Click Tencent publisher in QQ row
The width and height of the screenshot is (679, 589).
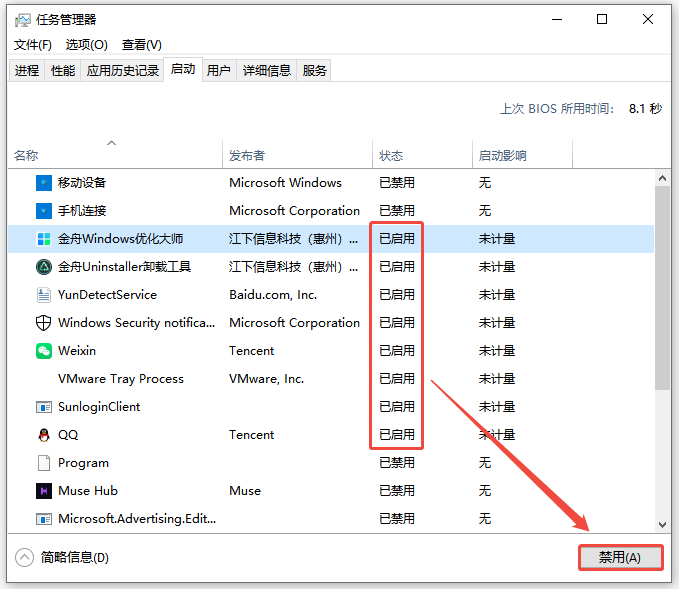click(252, 435)
